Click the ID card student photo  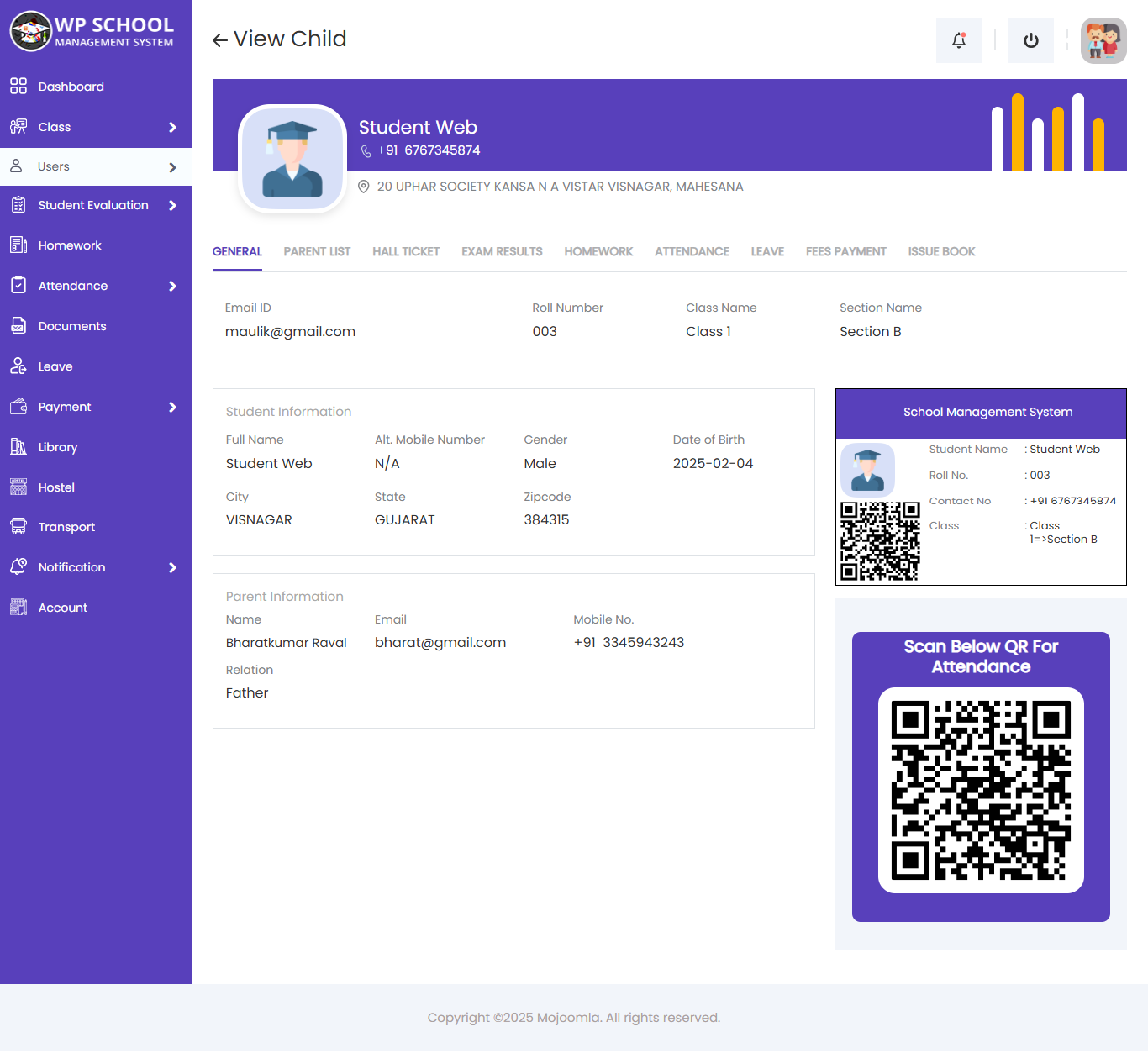867,469
